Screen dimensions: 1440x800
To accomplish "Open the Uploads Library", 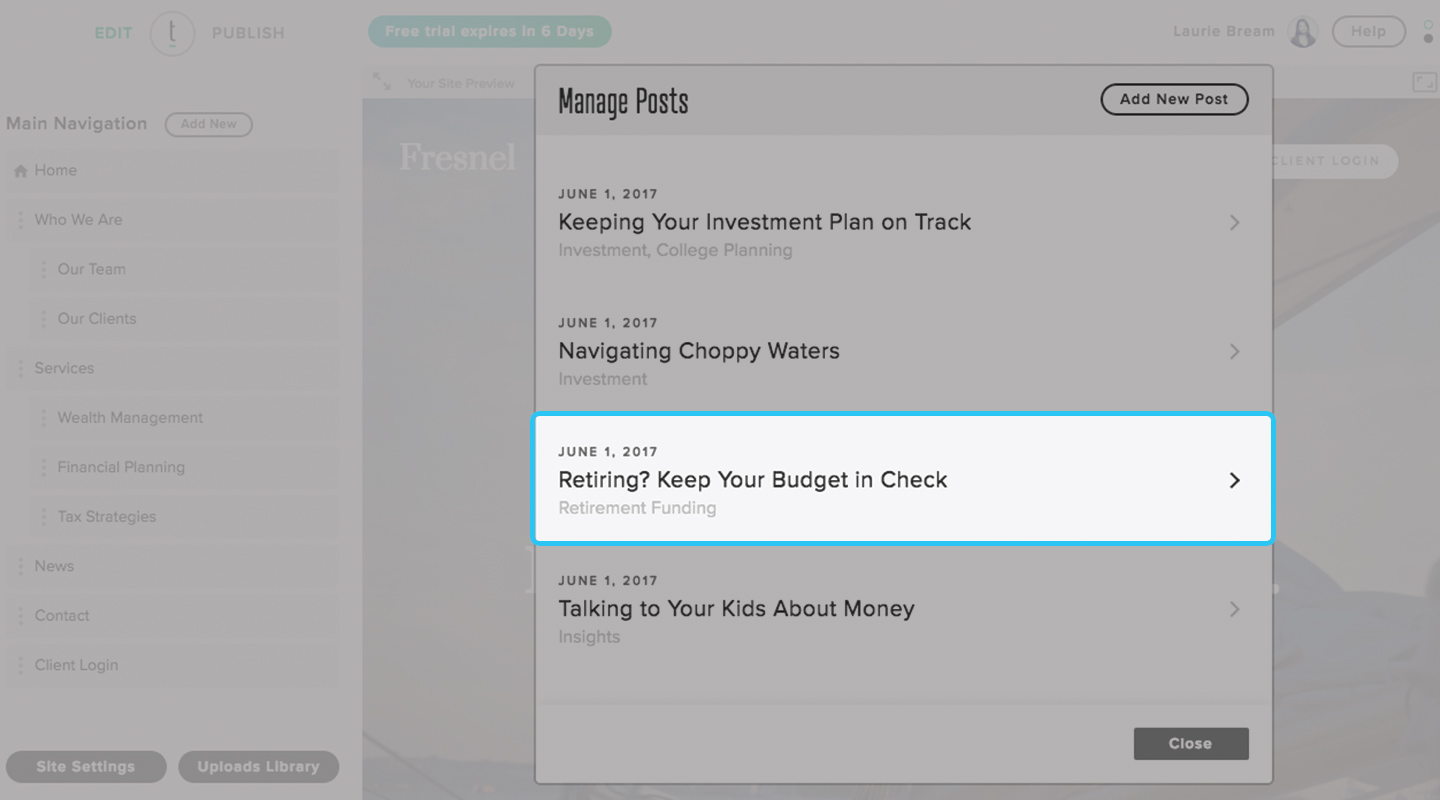I will pos(258,767).
